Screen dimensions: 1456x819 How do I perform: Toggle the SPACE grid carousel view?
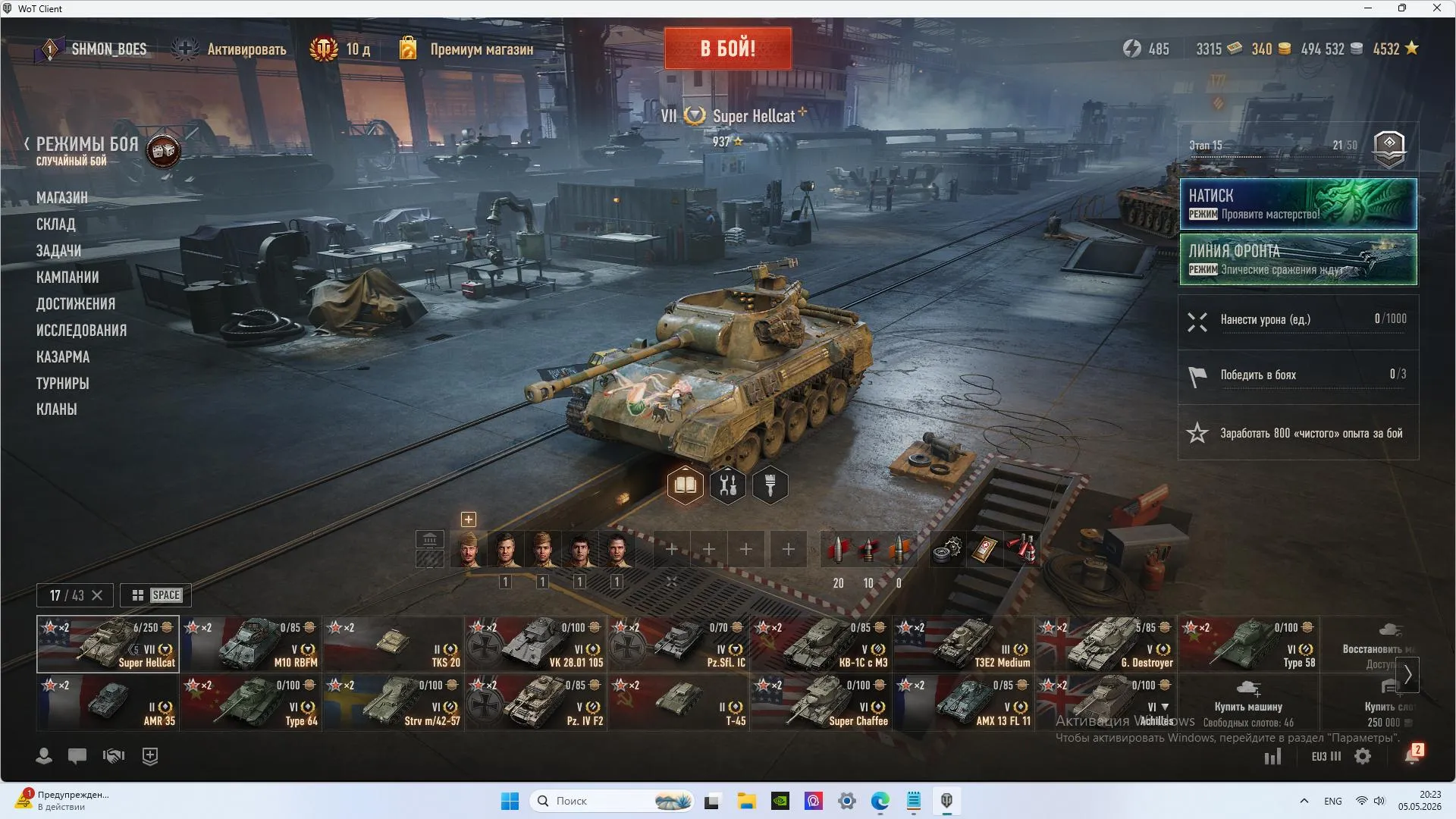pos(155,595)
